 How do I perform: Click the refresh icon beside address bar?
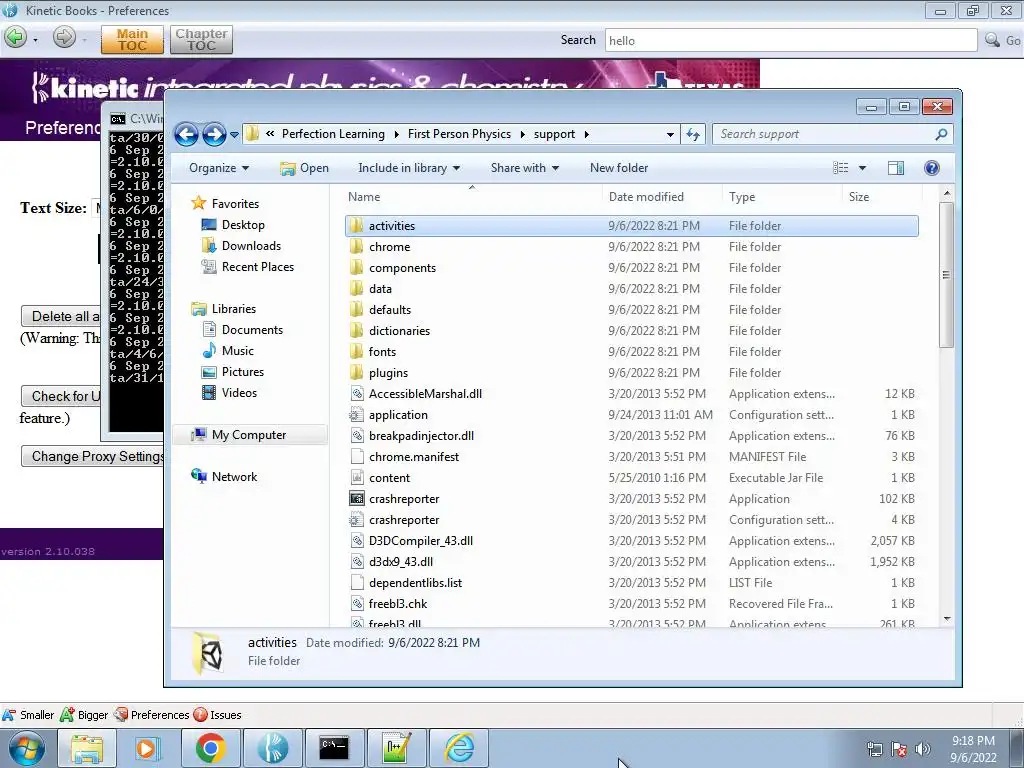point(693,135)
